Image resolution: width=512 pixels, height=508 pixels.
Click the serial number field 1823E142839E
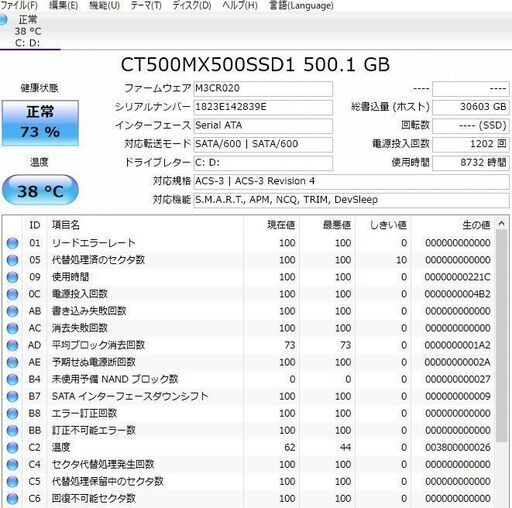[263, 107]
